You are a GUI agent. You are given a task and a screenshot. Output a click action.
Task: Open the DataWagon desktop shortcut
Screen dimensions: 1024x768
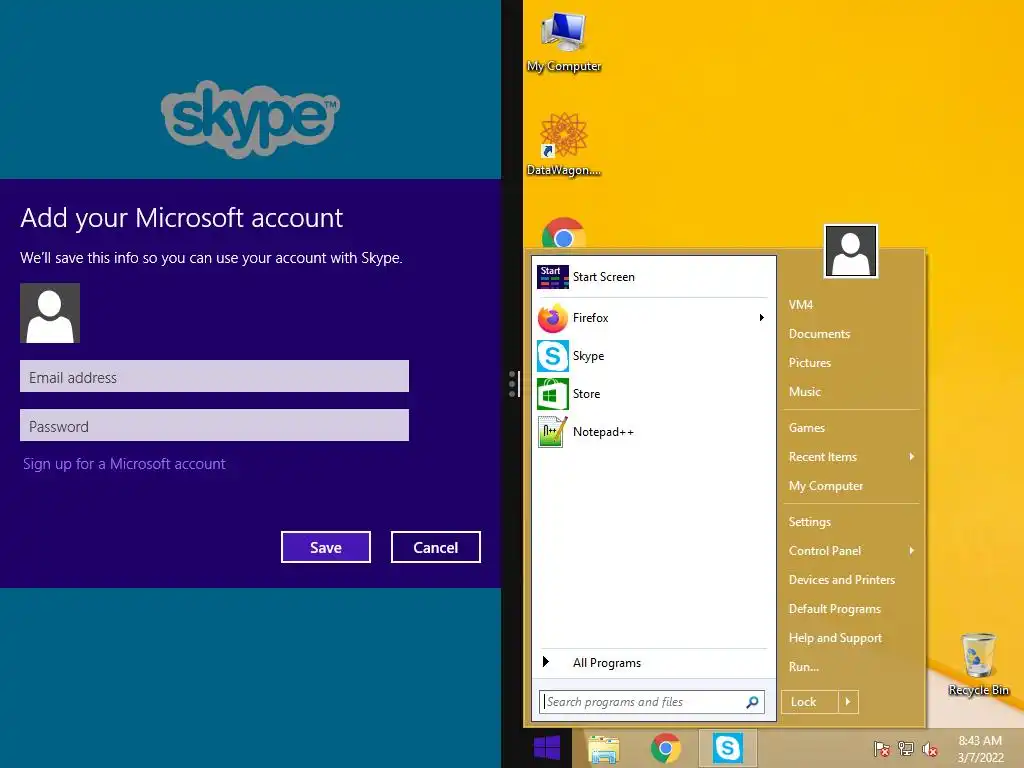(564, 144)
